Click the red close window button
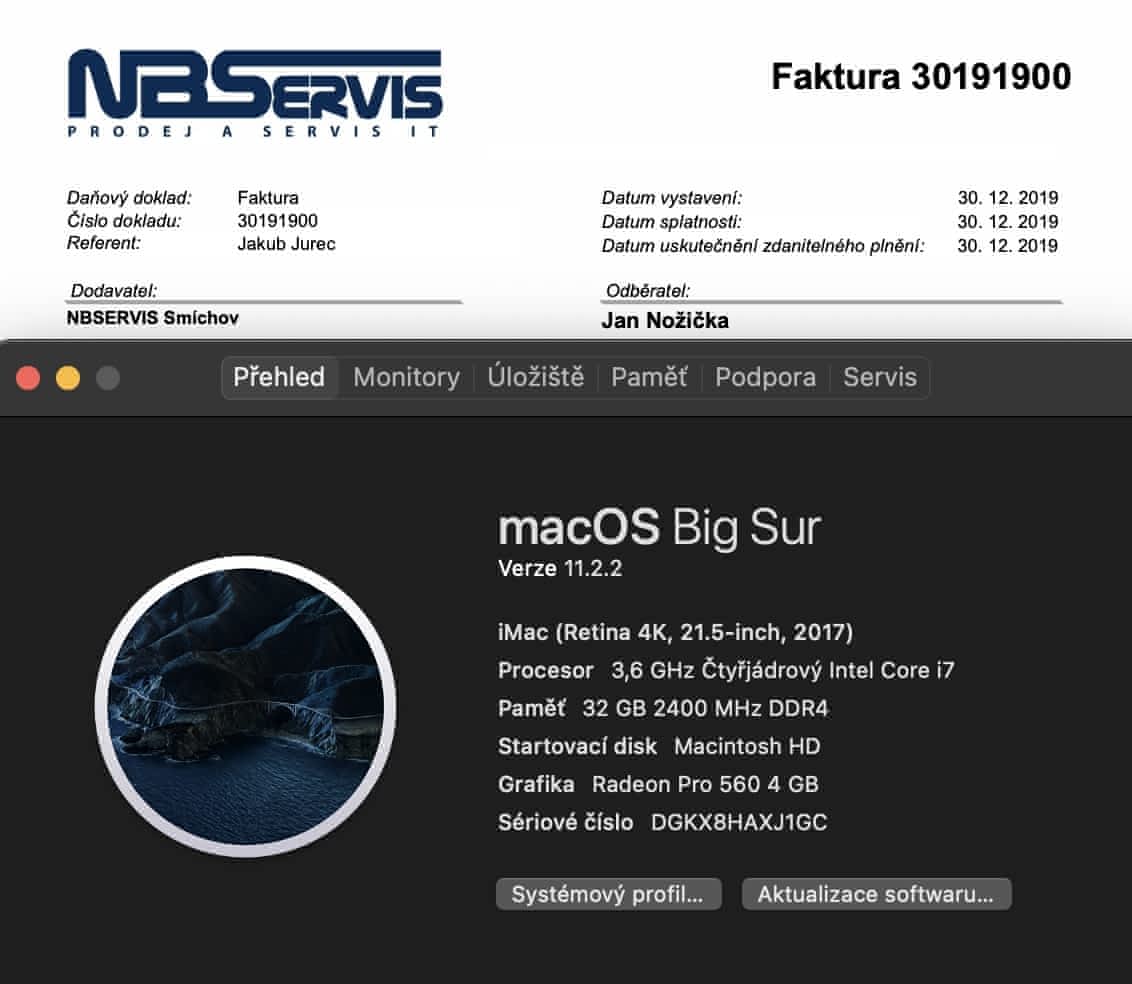This screenshot has height=984, width=1132. 28,378
